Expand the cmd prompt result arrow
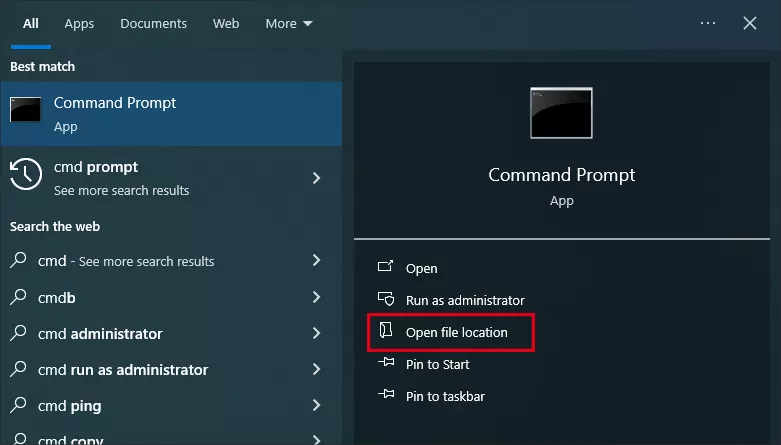Screen dimensions: 781x445 pos(316,178)
